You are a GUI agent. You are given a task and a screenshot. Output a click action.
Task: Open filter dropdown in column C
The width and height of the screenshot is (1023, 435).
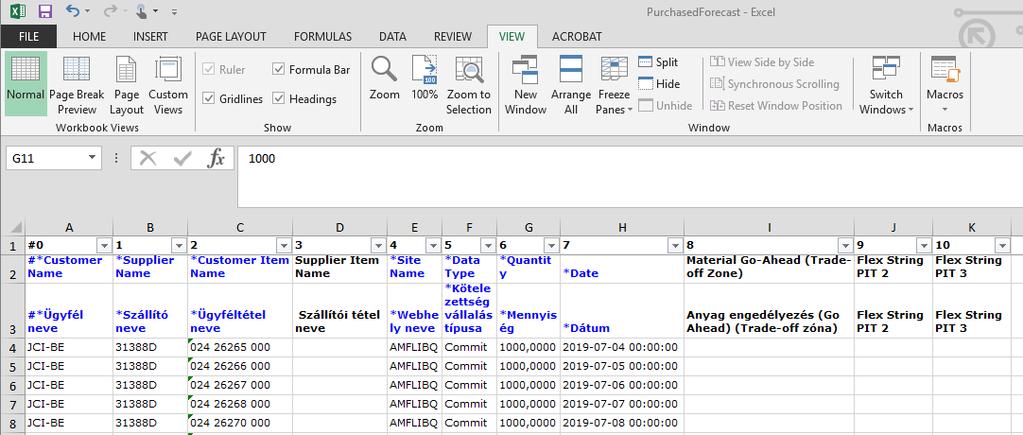284,245
